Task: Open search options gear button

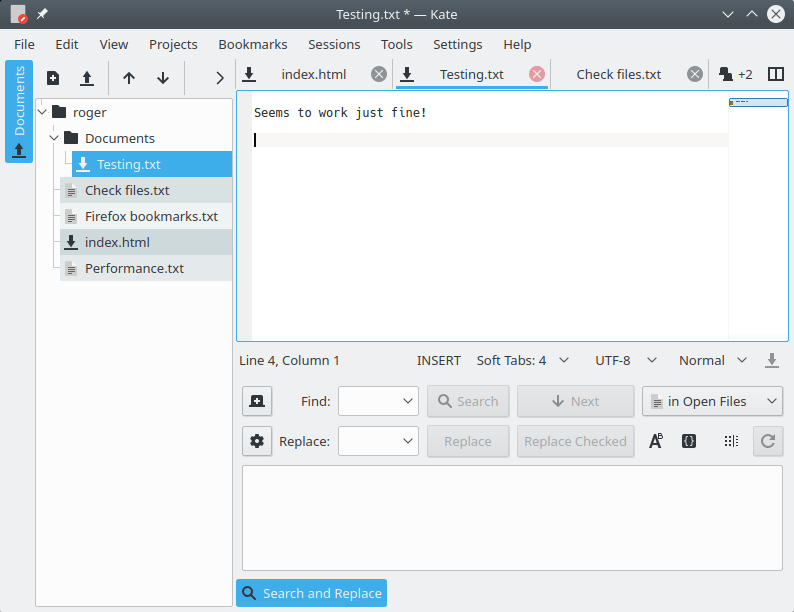Action: [x=257, y=441]
